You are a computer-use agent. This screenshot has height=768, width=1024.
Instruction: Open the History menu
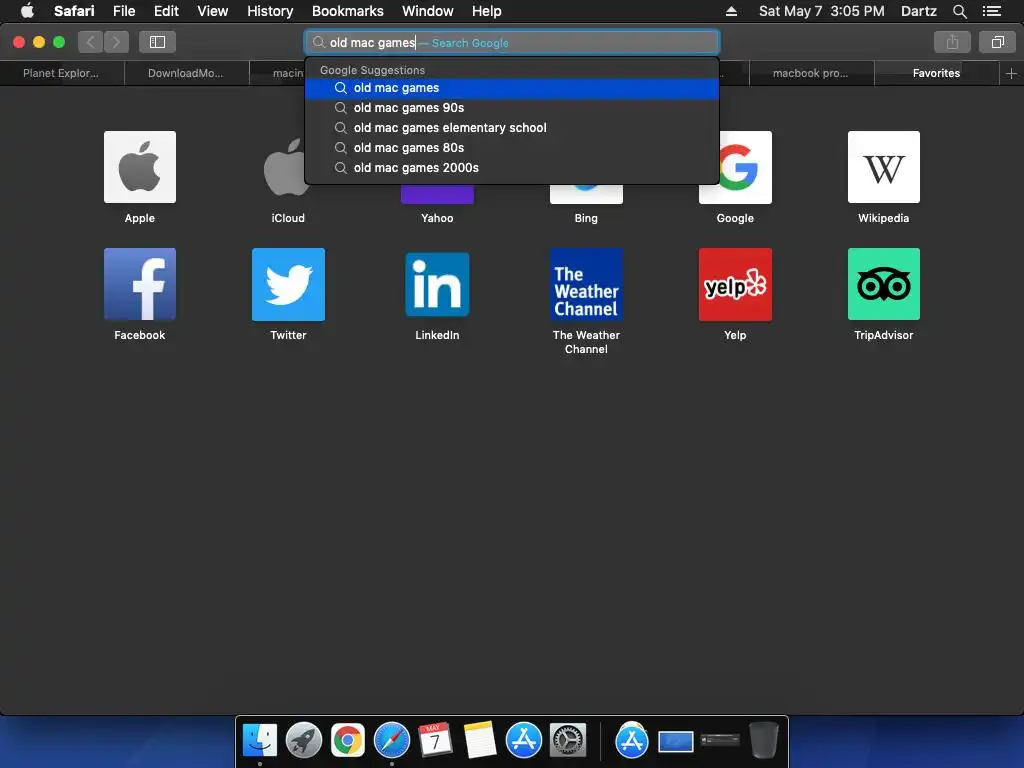(270, 11)
